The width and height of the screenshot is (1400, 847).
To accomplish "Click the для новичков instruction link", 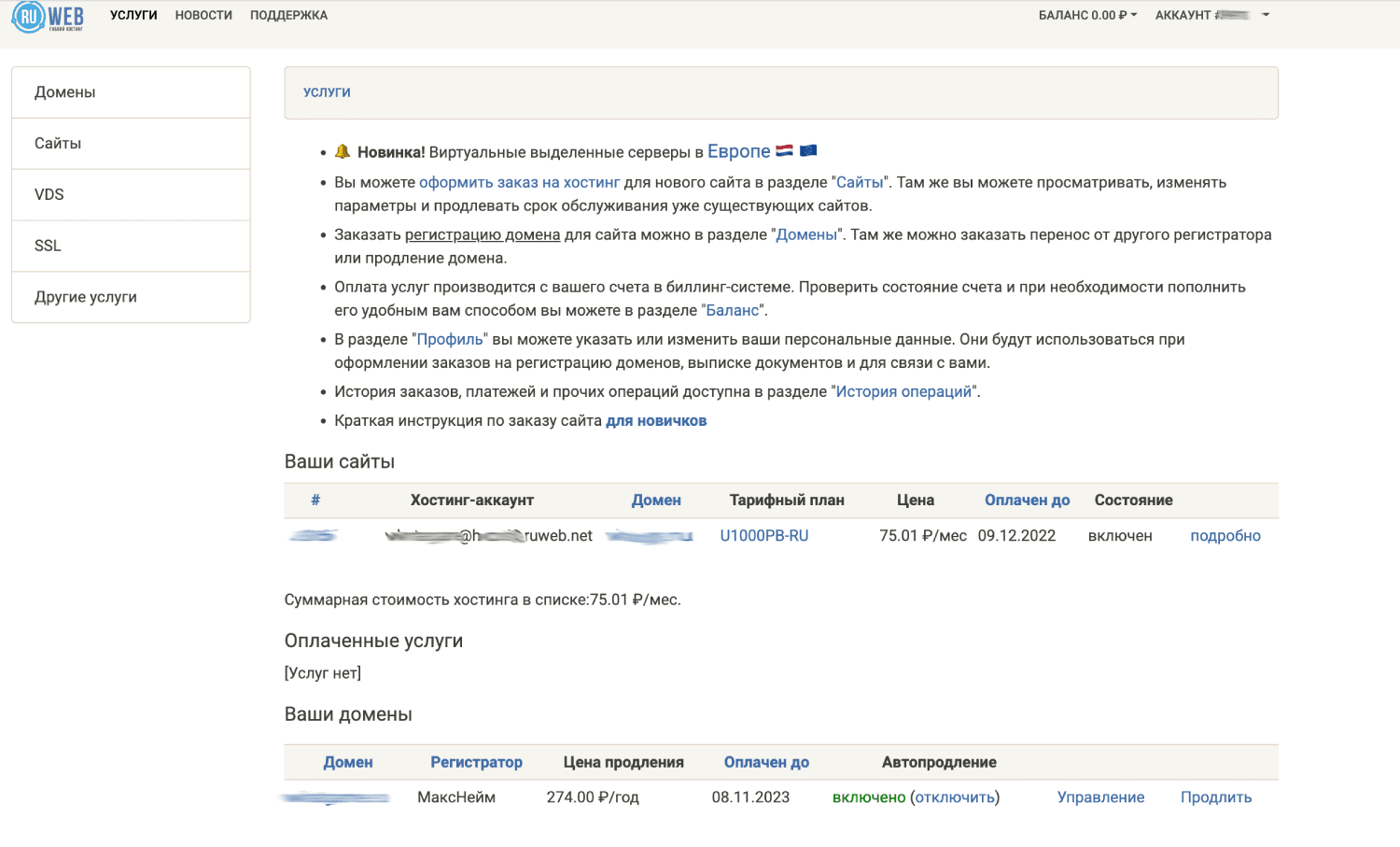I will point(656,420).
